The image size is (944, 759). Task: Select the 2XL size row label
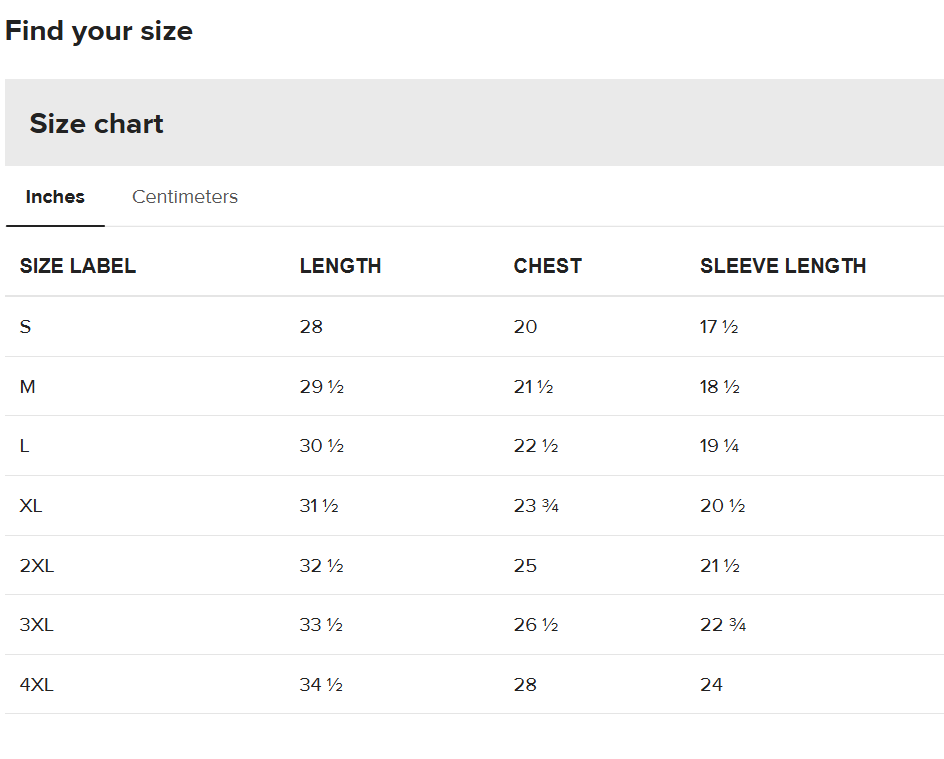tap(37, 566)
